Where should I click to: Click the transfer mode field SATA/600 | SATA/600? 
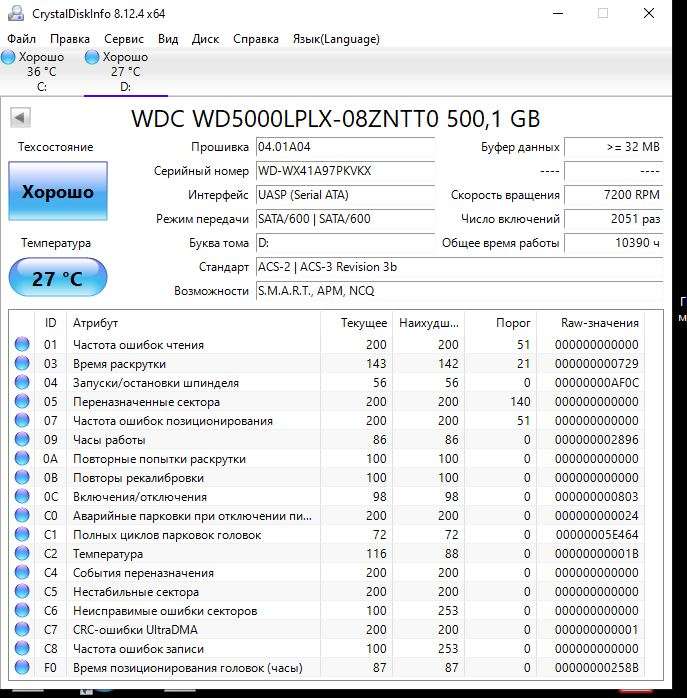pos(345,219)
